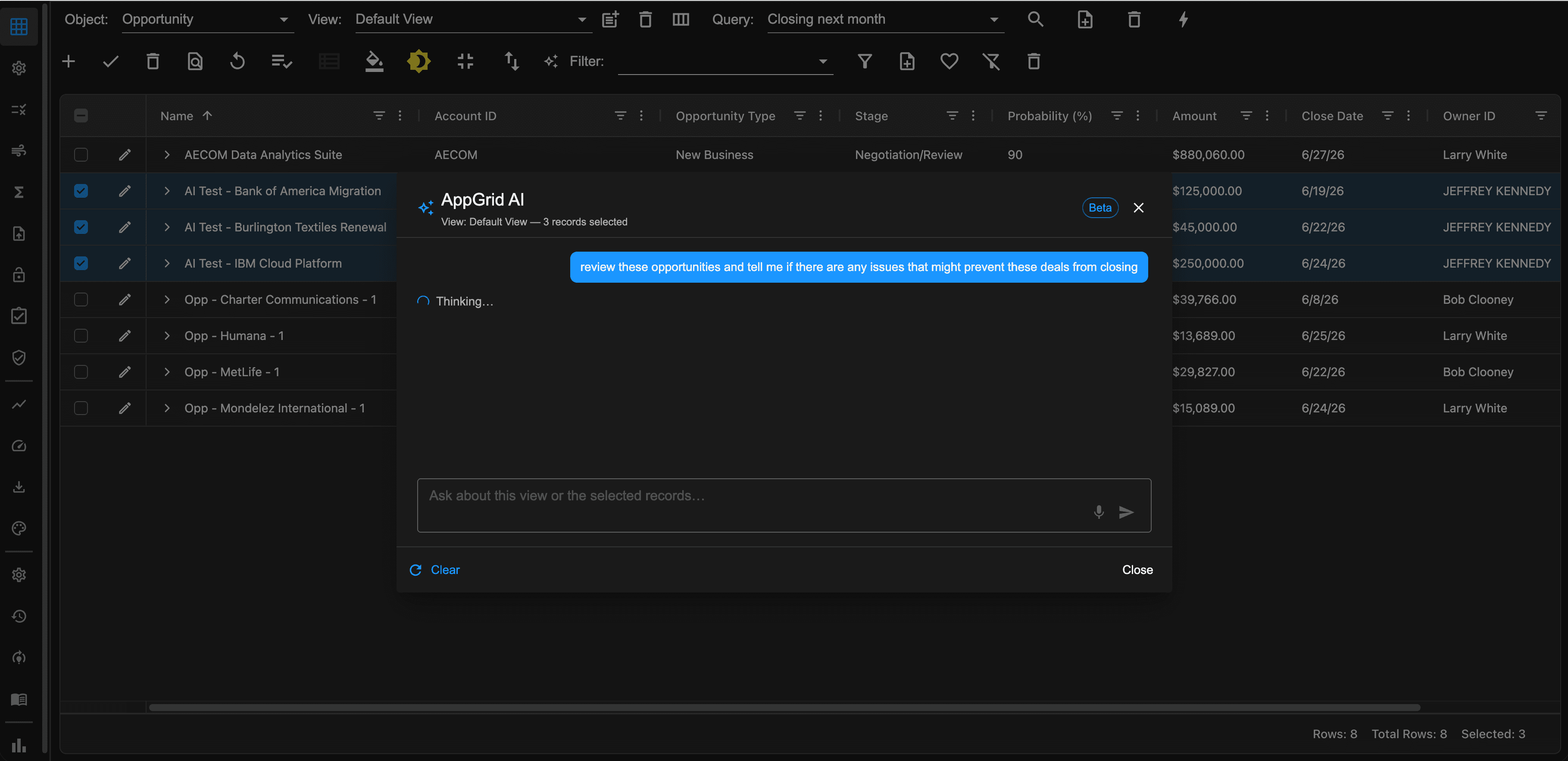Screen dimensions: 1568x761
Task: Send the AI message with arrow icon
Action: point(1126,512)
